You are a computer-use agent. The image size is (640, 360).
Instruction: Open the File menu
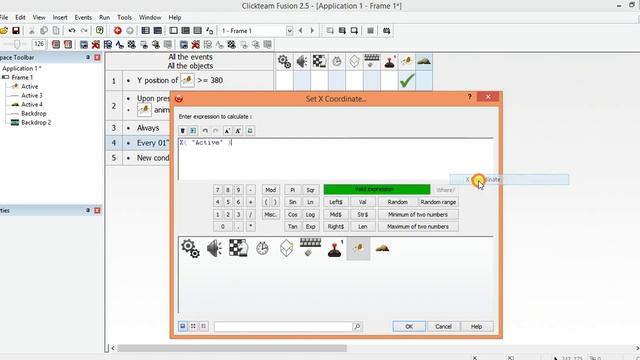[x=4, y=18]
